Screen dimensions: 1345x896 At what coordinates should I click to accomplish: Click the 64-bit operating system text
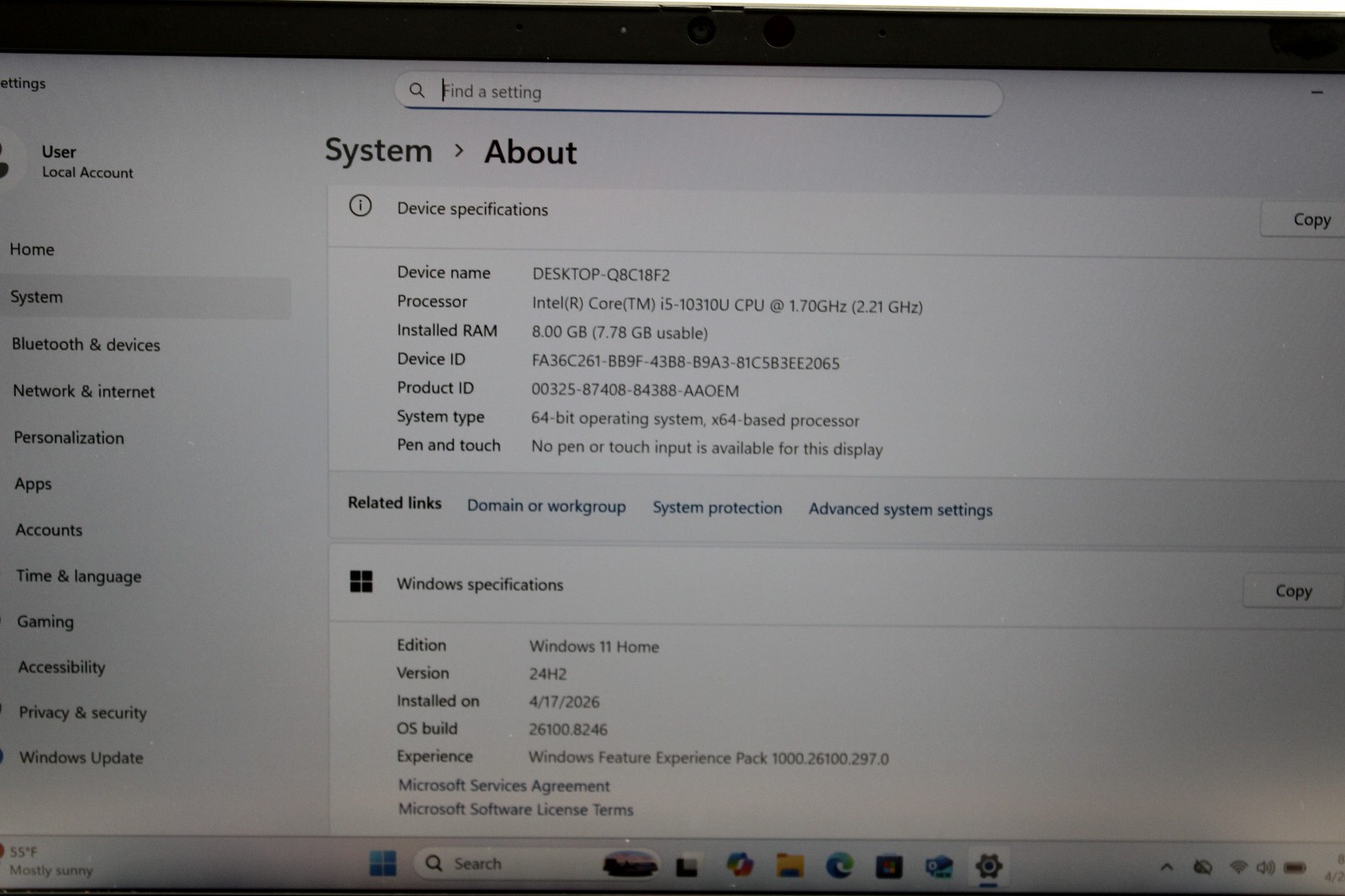point(695,419)
